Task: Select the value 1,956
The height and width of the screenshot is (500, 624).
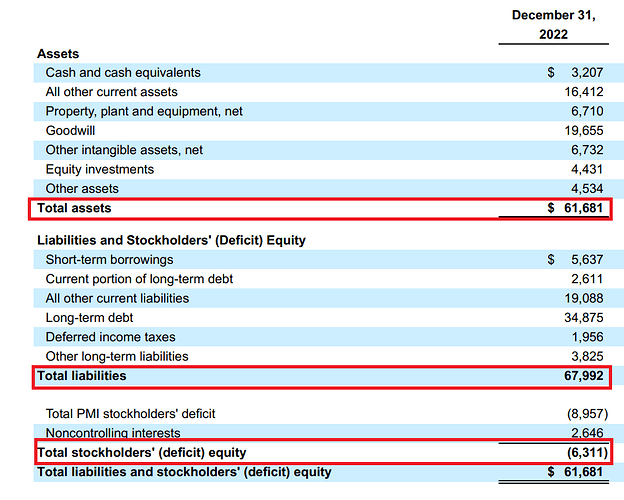Action: 587,337
